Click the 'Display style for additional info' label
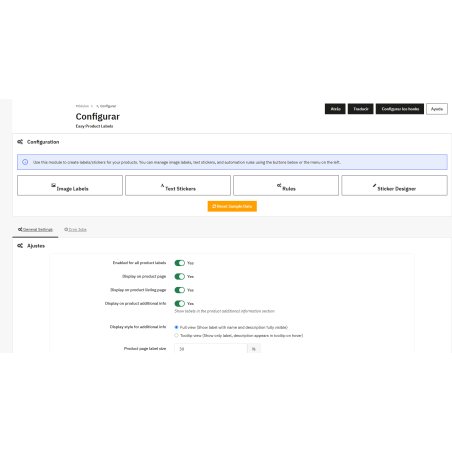Image resolution: width=452 pixels, height=452 pixels. tap(138, 327)
